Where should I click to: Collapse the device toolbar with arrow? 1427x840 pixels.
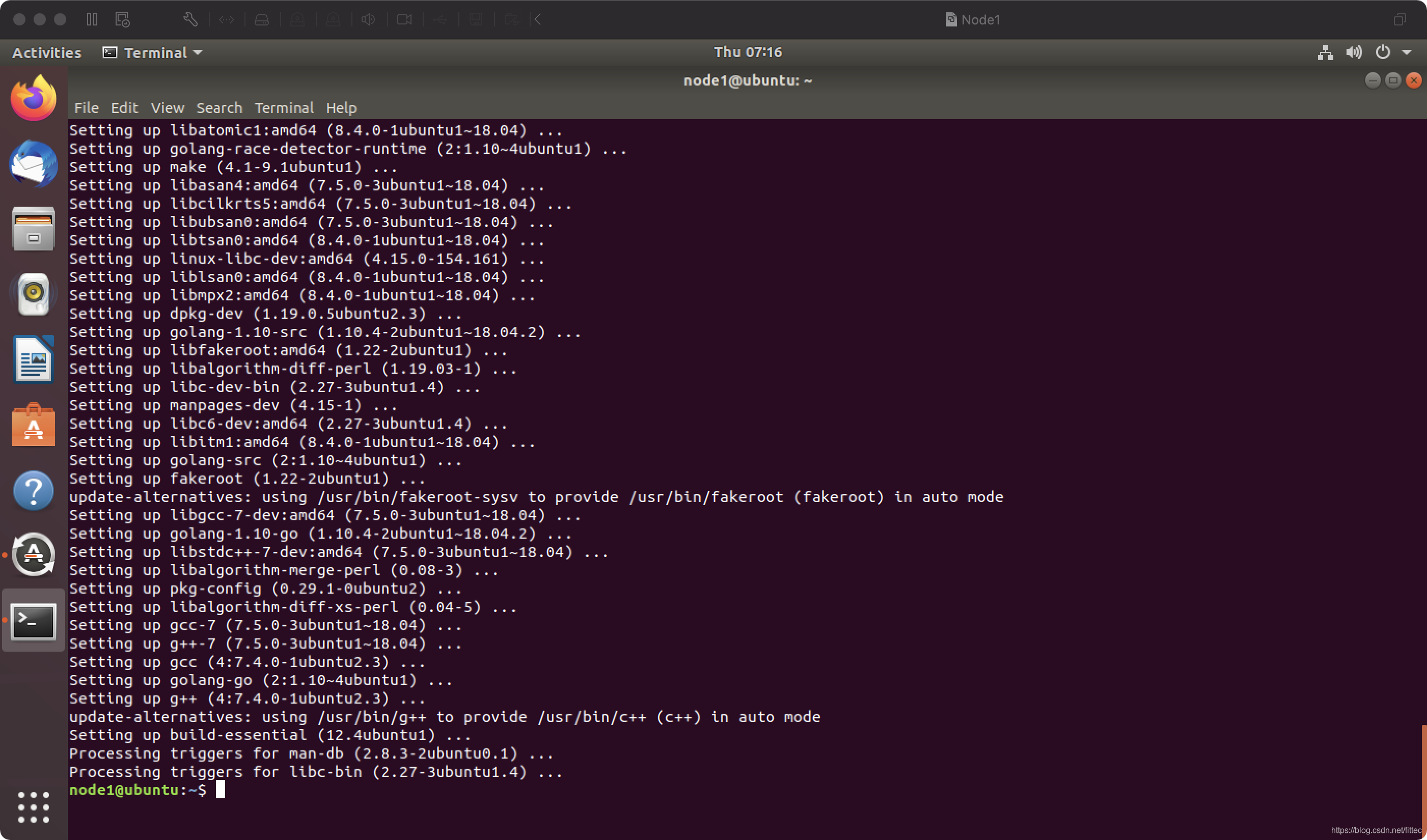click(x=537, y=20)
